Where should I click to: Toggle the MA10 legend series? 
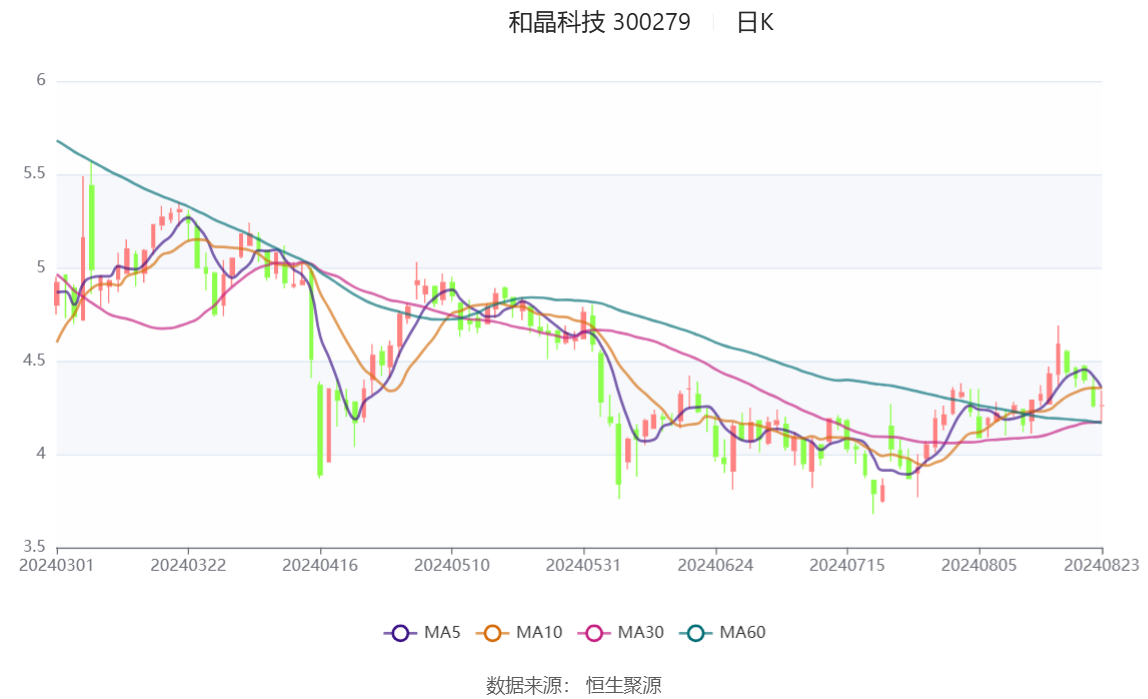pyautogui.click(x=519, y=632)
